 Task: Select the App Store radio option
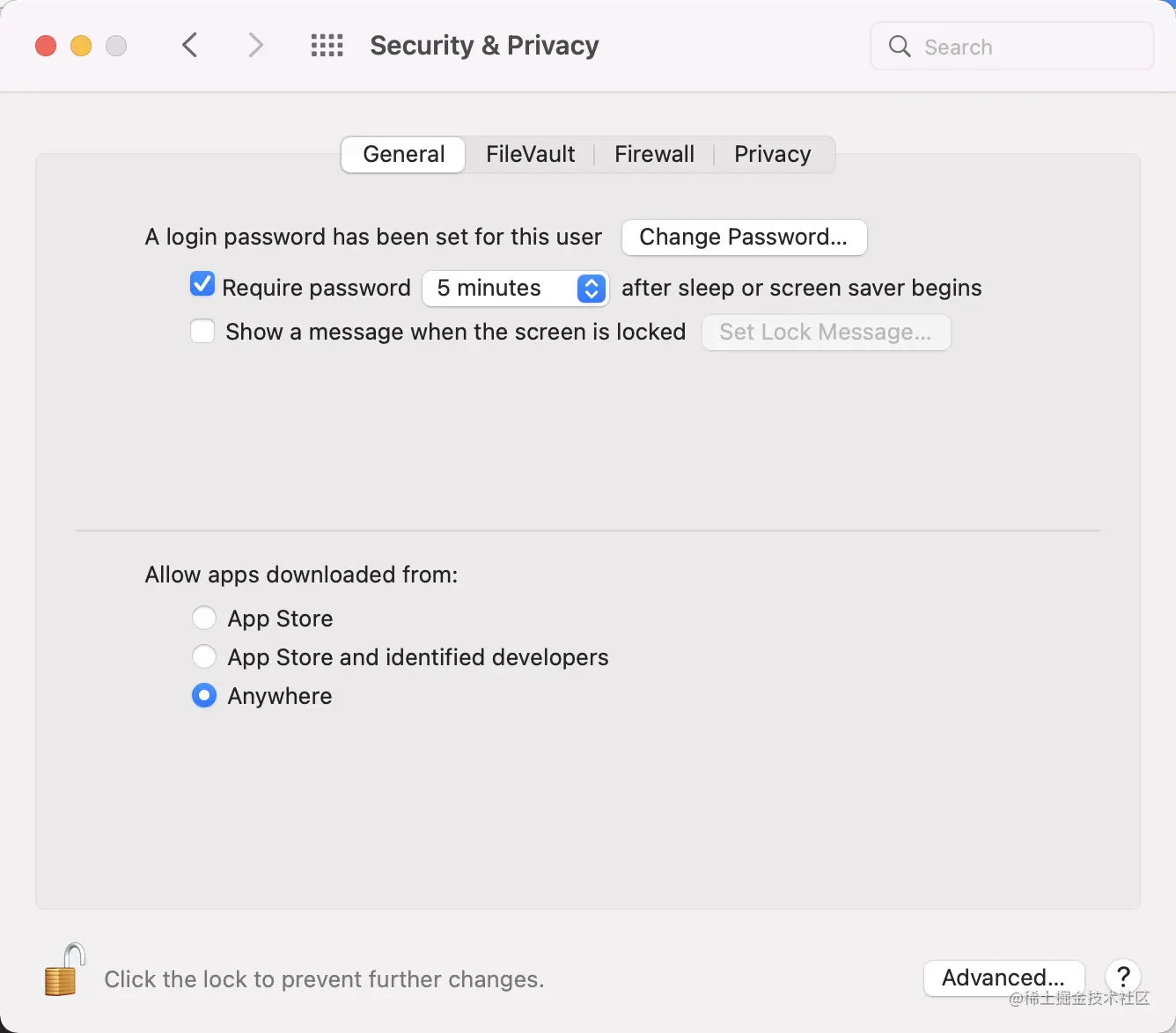click(x=204, y=619)
